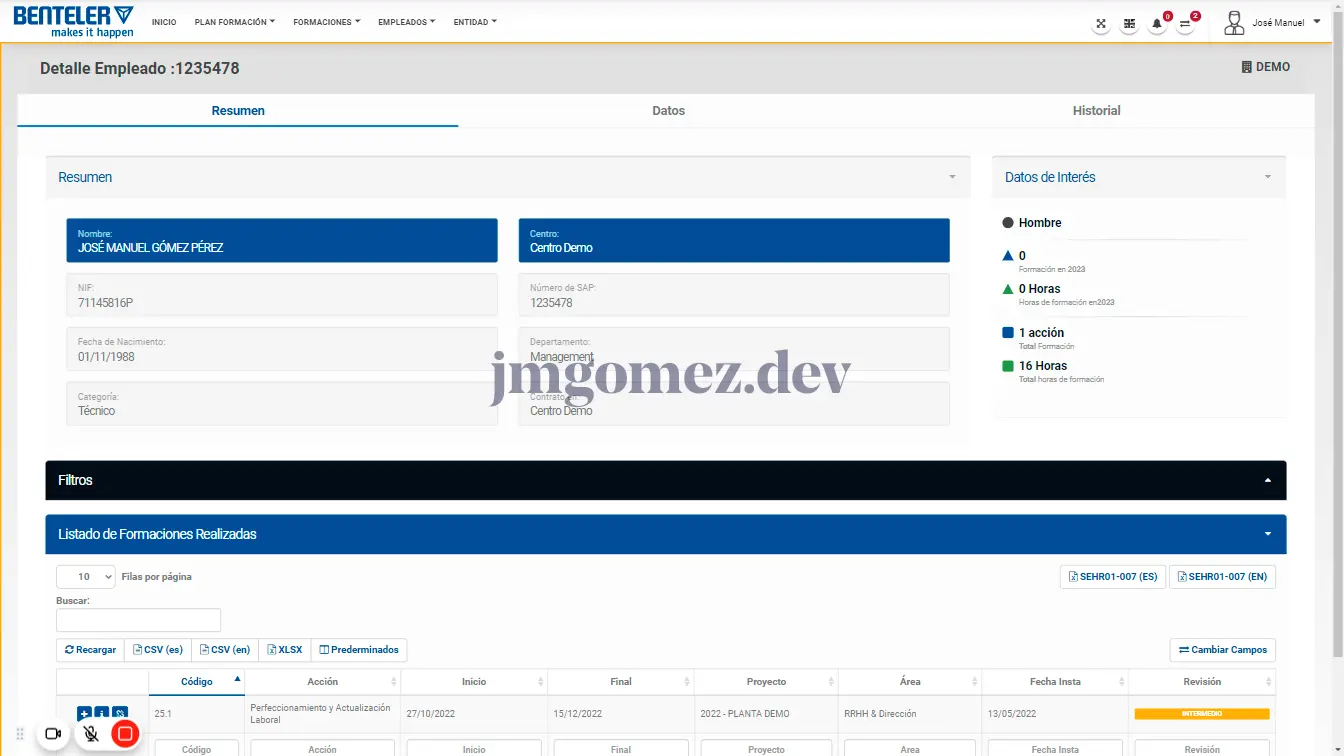Switch to the Historial tab
Viewport: 1344px width, 756px height.
[1096, 111]
